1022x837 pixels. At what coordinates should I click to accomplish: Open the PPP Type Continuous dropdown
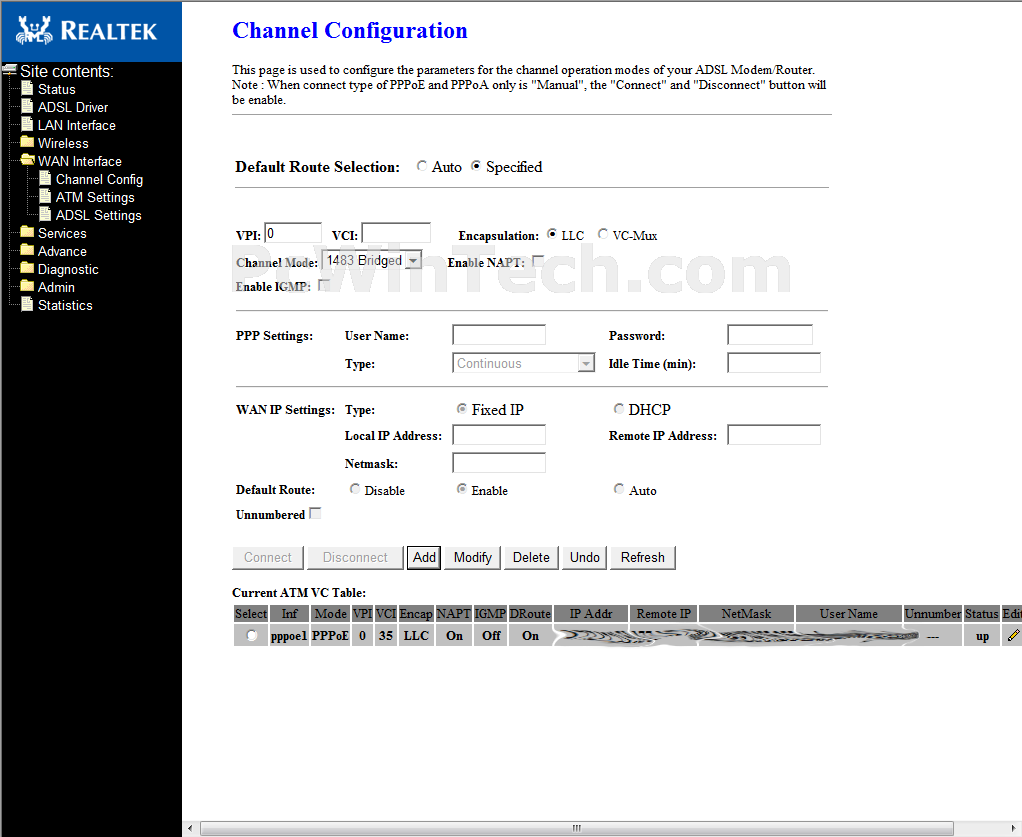[523, 363]
